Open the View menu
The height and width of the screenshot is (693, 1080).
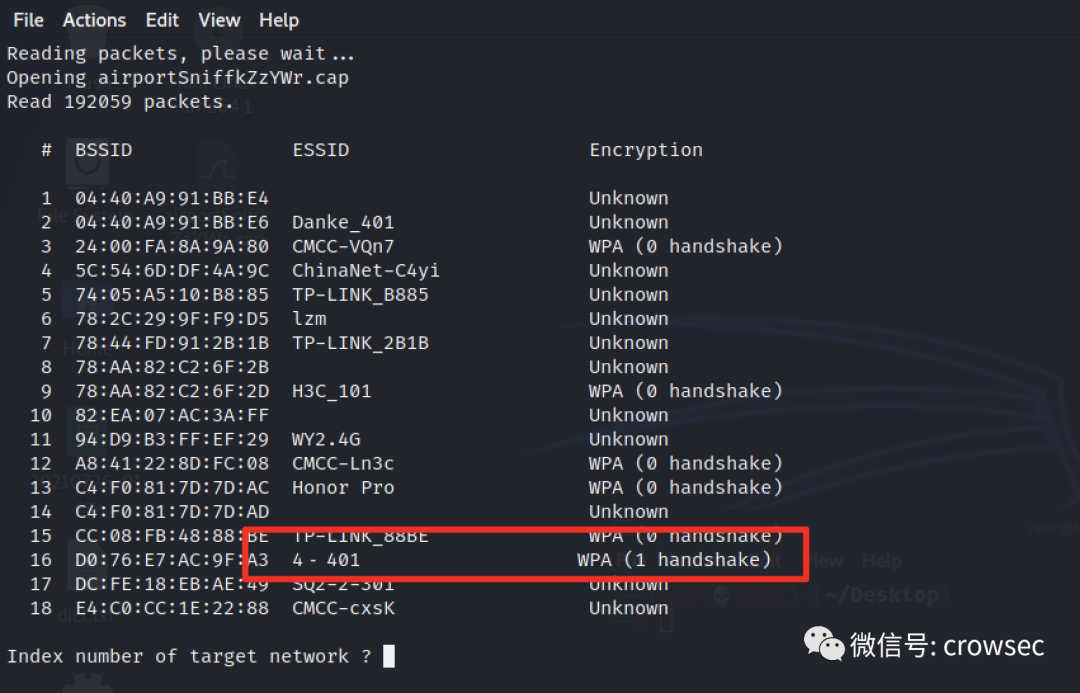click(219, 20)
